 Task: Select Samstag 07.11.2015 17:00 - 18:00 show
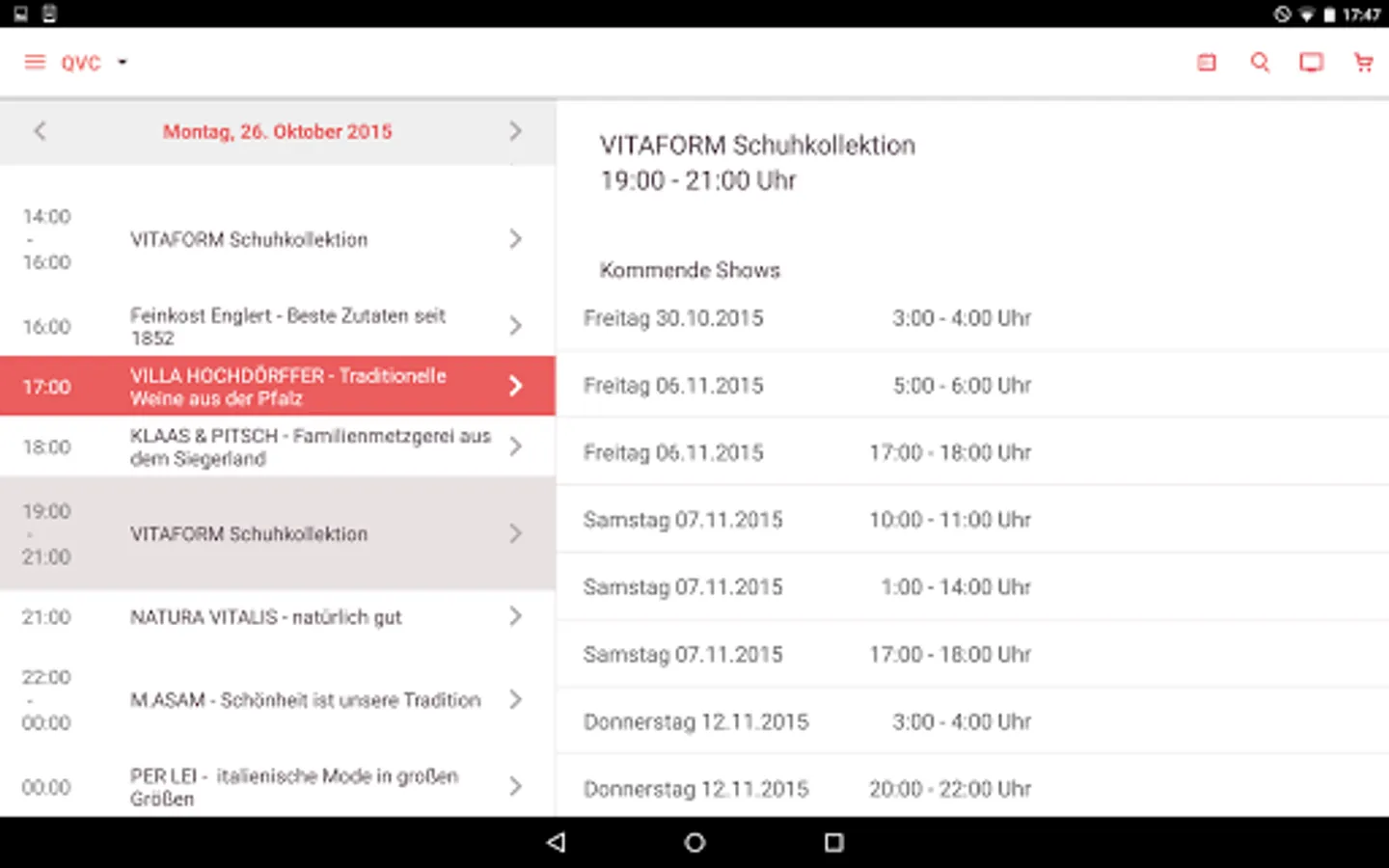(x=972, y=655)
